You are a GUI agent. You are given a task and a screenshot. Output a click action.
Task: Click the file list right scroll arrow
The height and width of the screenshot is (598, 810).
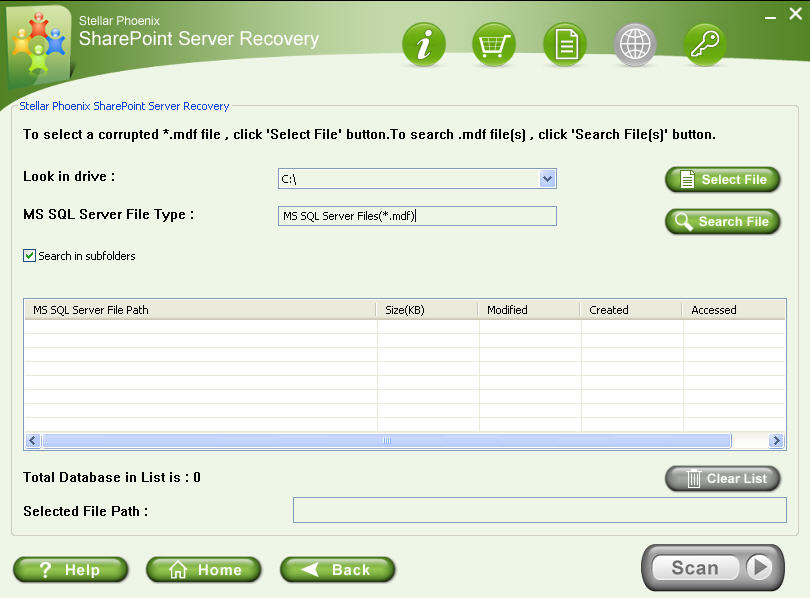click(x=776, y=440)
